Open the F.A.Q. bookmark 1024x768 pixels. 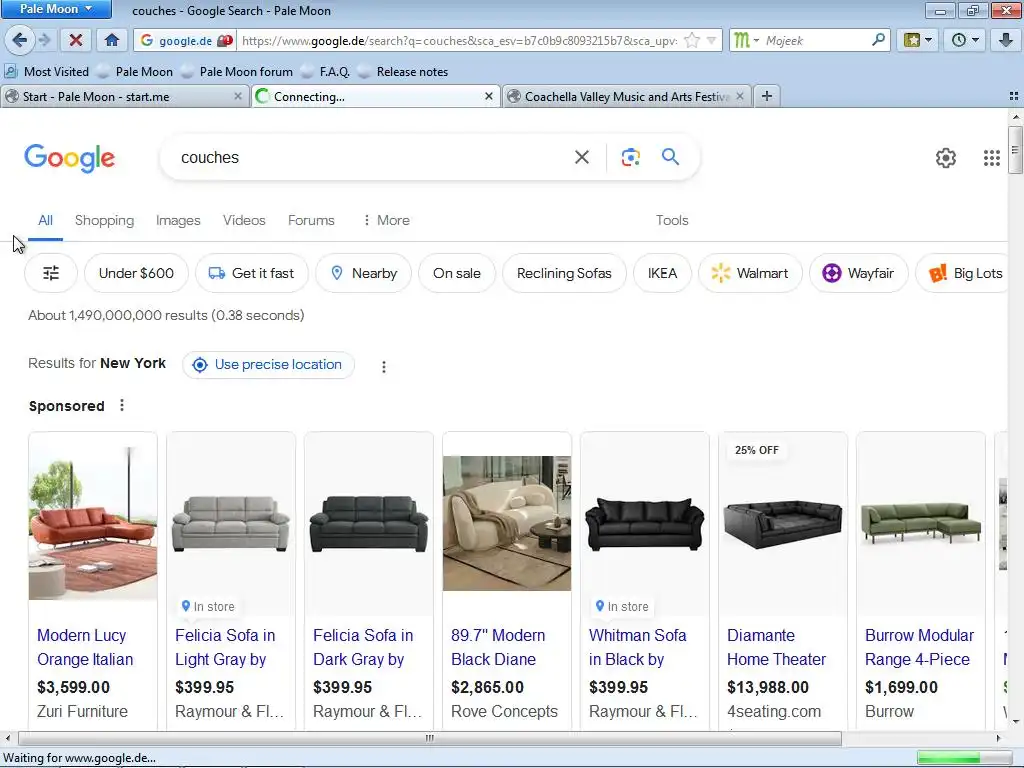coord(326,72)
